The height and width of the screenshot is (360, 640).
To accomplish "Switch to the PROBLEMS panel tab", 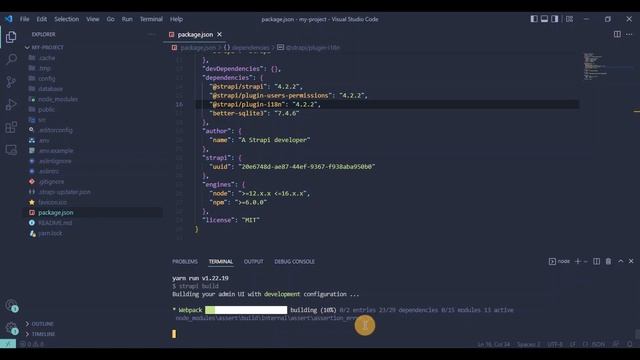I will pyautogui.click(x=185, y=262).
